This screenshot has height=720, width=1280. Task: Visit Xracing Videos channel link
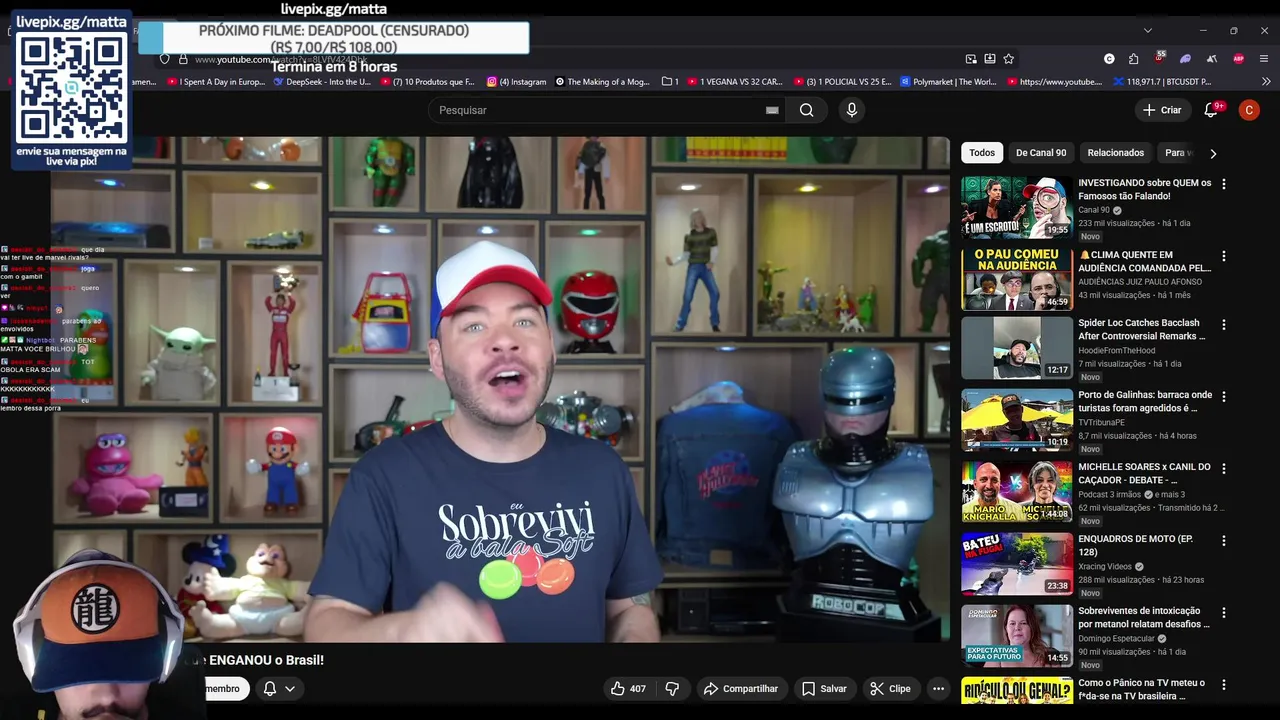1105,566
